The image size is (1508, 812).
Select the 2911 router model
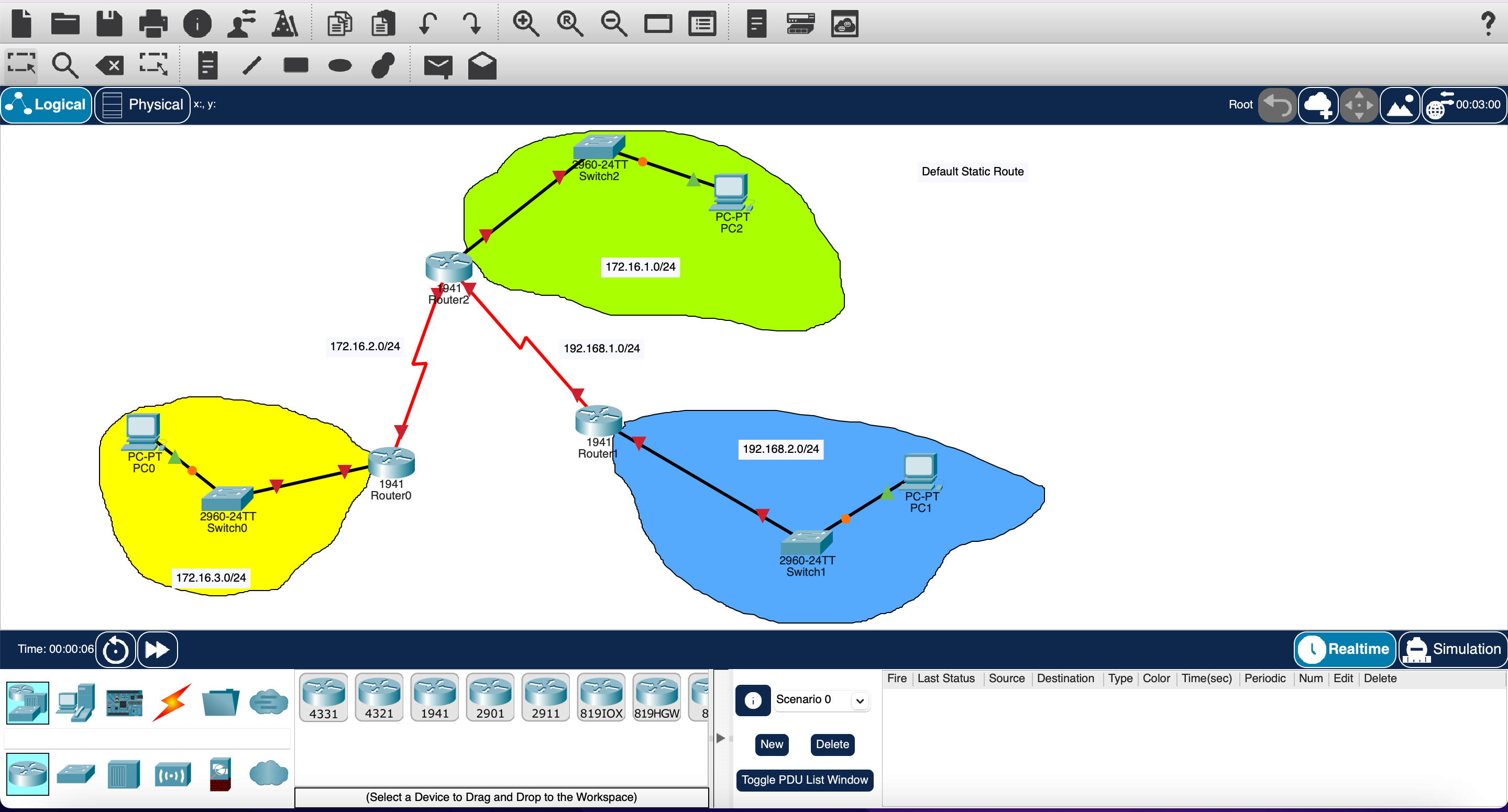546,697
